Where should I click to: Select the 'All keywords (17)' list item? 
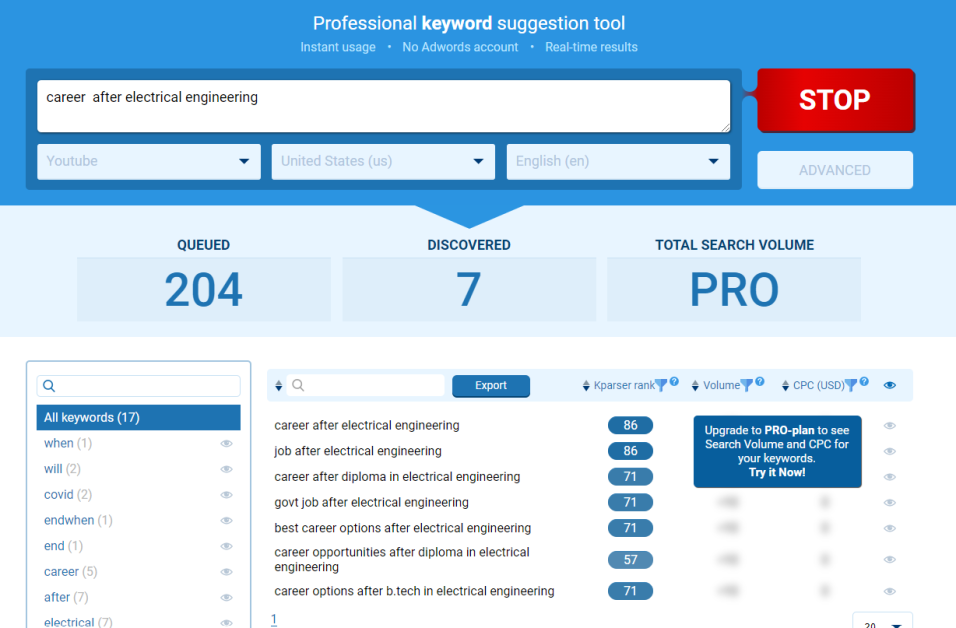point(139,418)
